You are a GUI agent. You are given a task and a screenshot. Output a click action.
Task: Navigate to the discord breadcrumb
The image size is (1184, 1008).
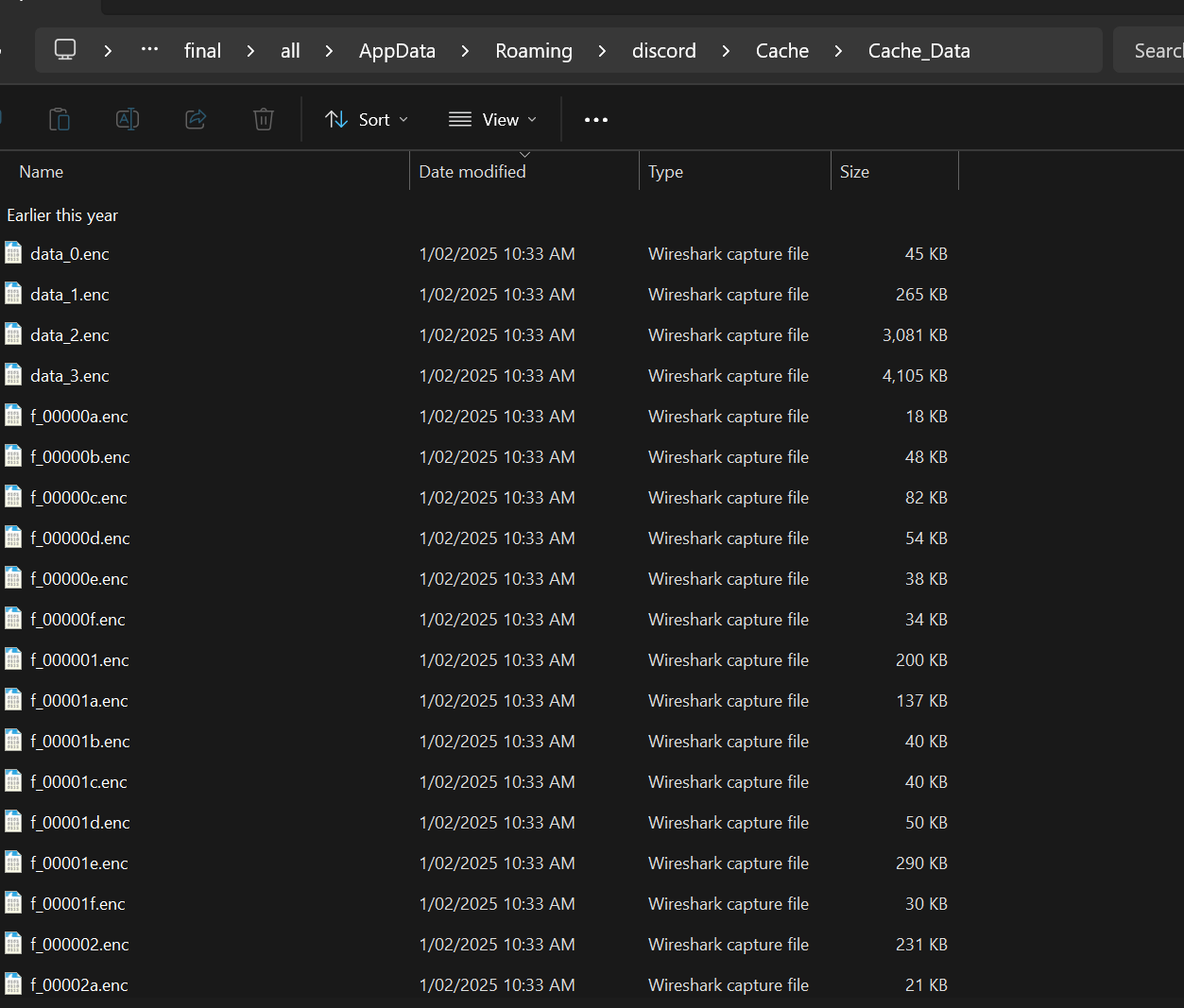(x=664, y=51)
